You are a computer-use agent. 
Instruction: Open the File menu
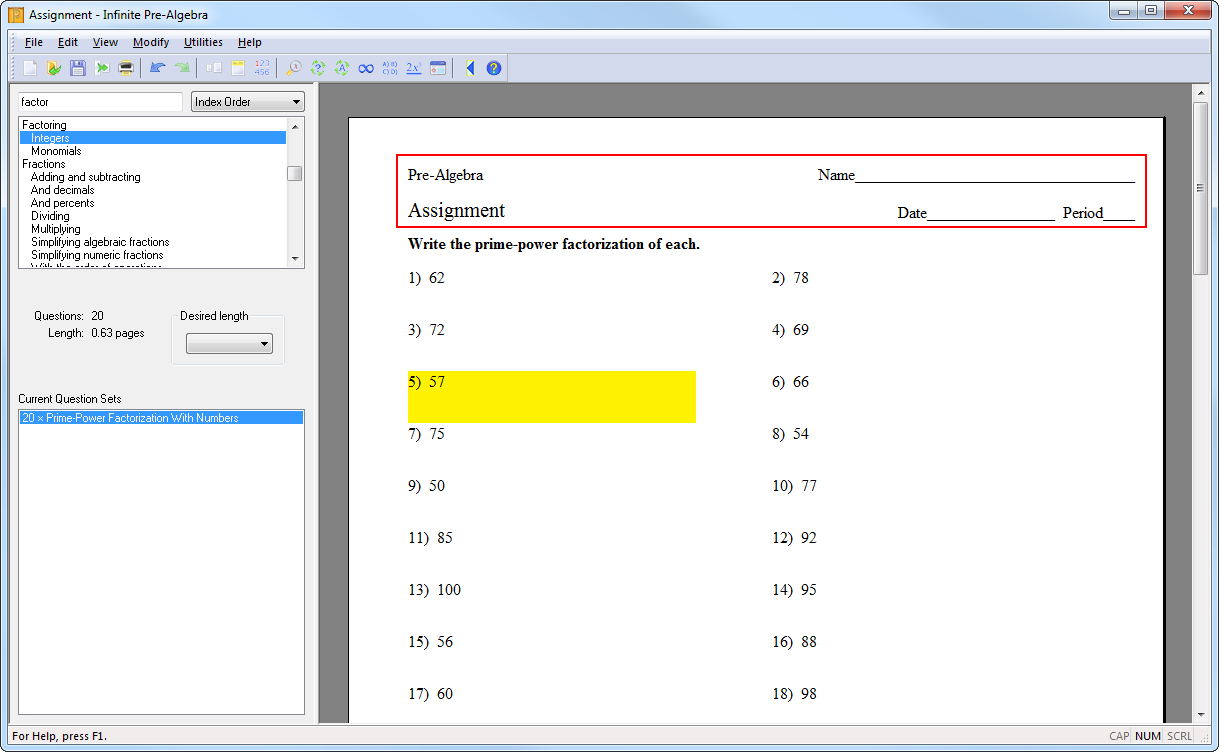click(x=34, y=42)
